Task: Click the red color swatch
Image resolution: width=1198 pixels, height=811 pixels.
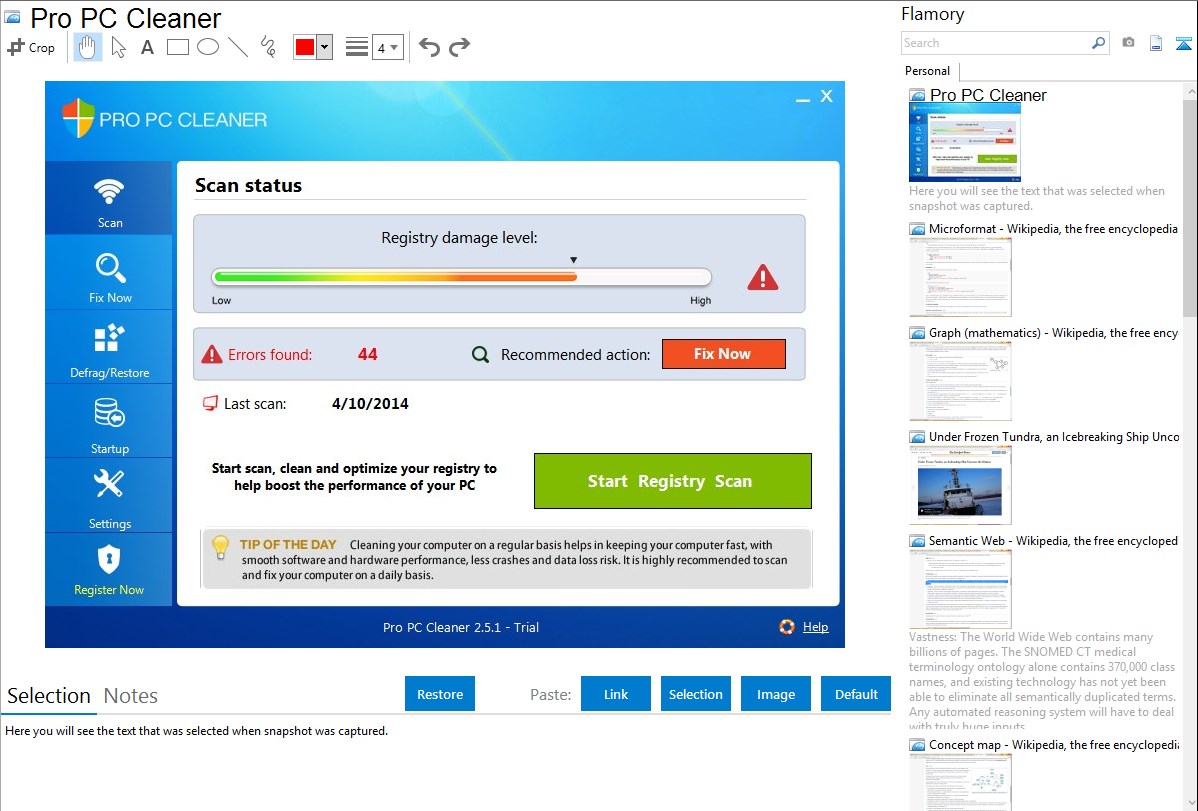Action: tap(305, 47)
